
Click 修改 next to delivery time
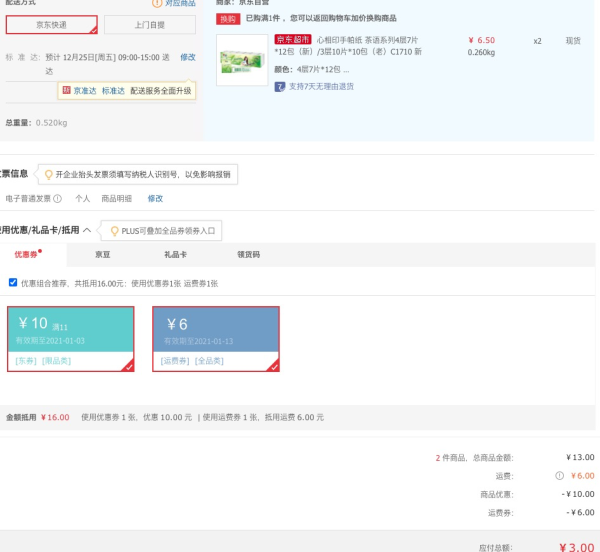pos(188,57)
